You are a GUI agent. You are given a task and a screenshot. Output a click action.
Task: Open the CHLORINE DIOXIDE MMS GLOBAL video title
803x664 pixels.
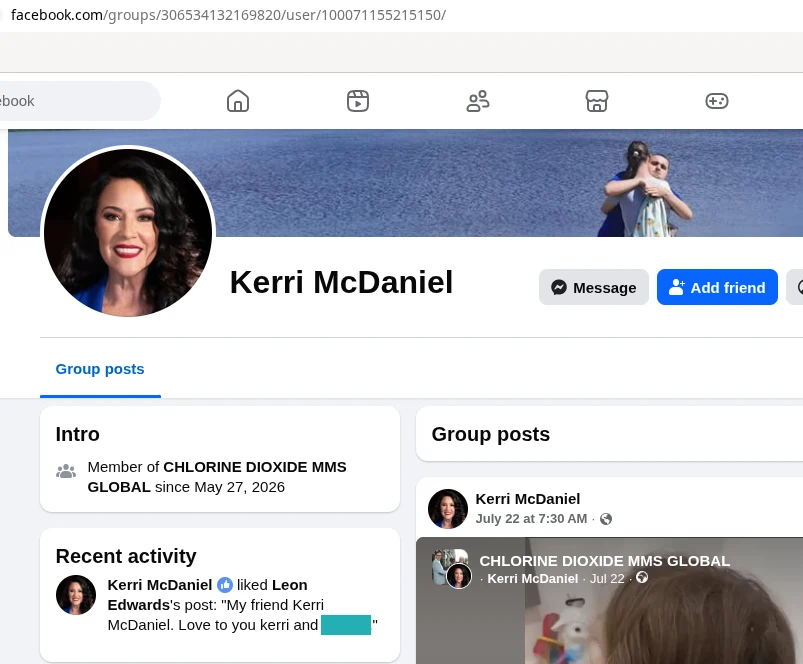tap(604, 561)
